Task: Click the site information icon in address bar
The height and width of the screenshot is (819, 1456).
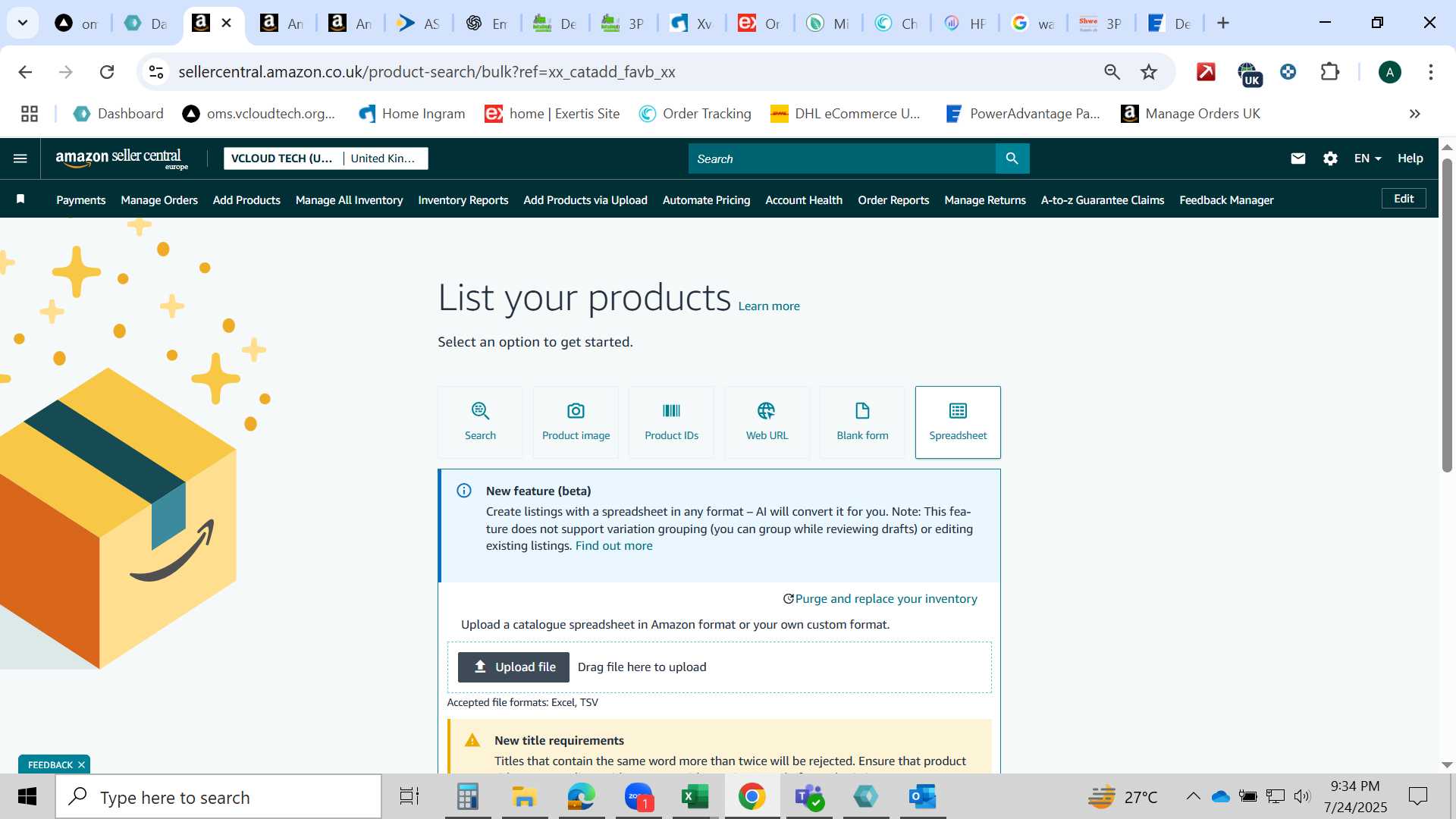Action: click(156, 72)
